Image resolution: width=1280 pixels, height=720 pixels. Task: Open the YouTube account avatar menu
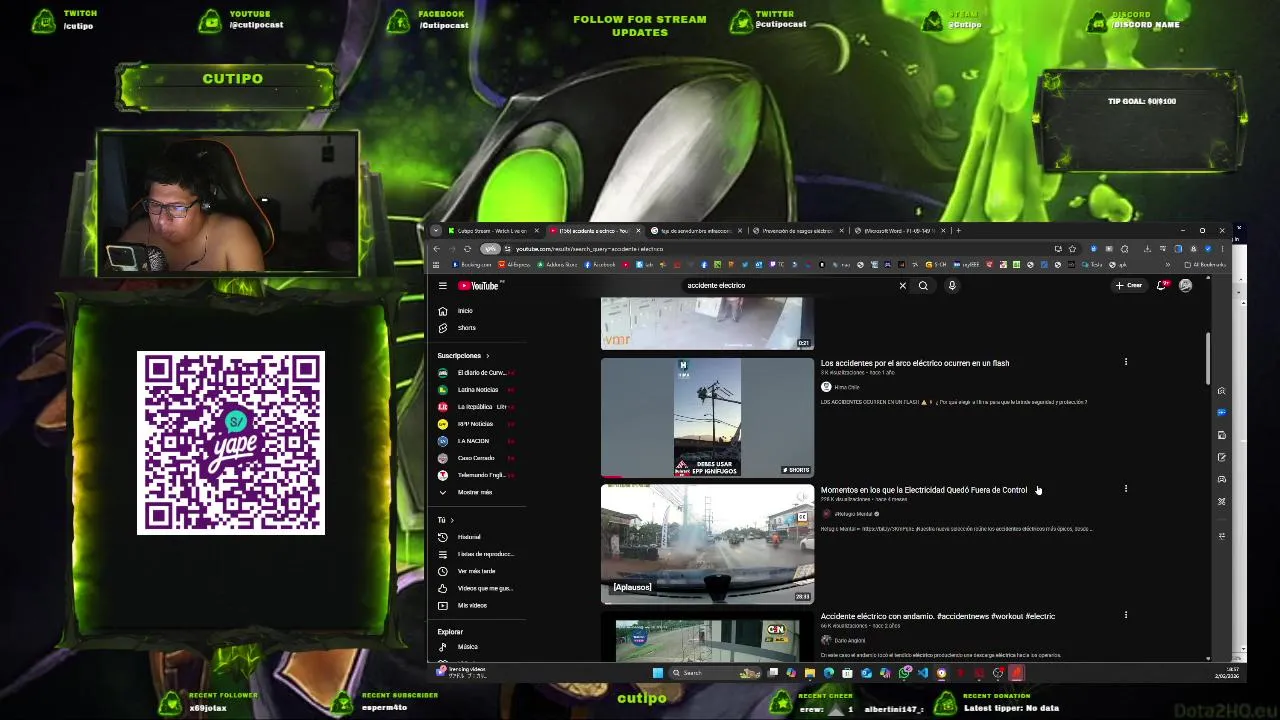(1185, 286)
